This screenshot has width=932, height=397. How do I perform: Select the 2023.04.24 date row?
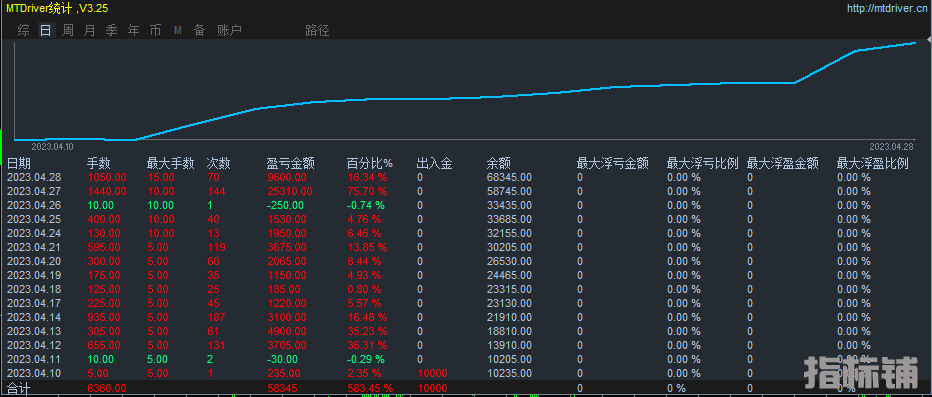click(x=34, y=233)
